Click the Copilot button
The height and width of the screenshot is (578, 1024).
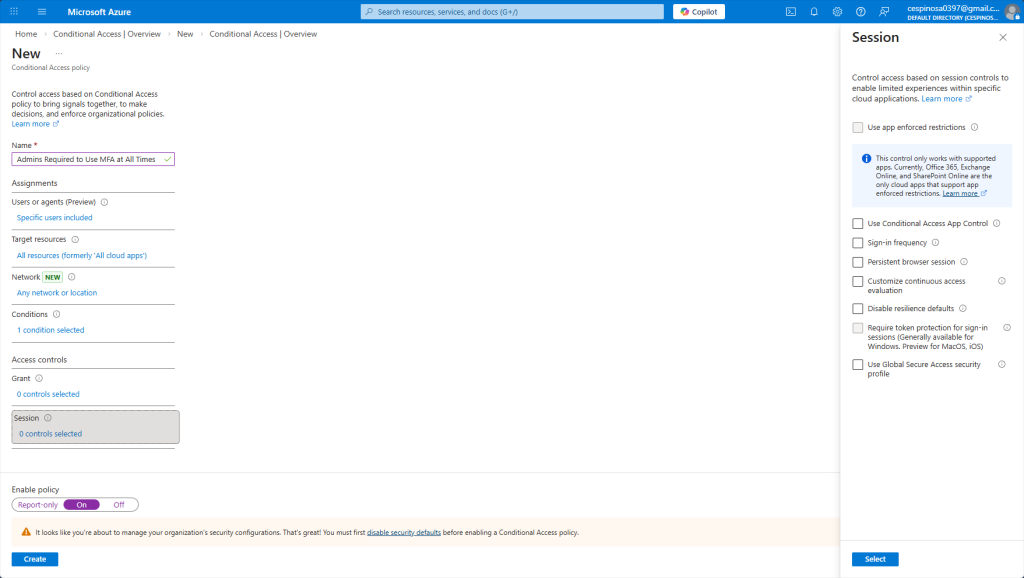coord(699,11)
